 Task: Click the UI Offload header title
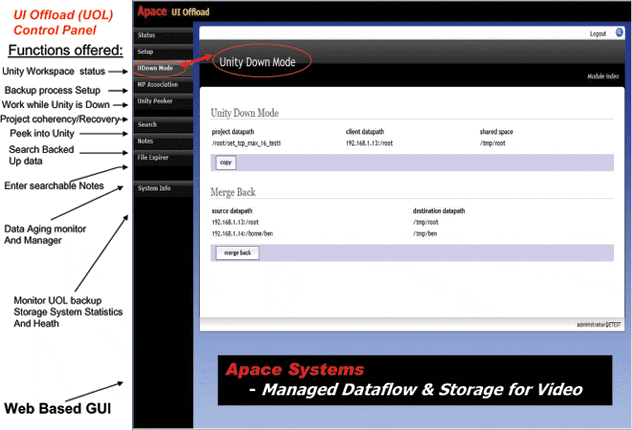(x=190, y=12)
